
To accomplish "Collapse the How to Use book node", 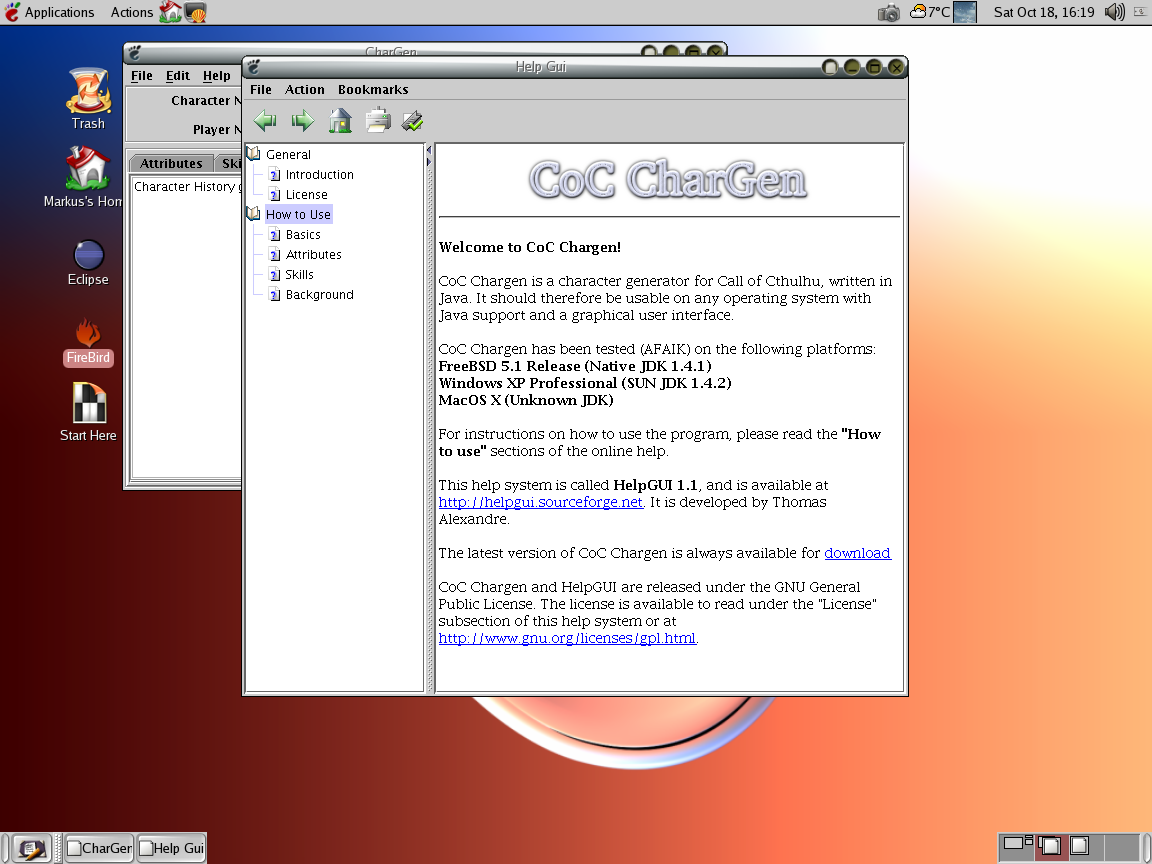I will pos(253,214).
